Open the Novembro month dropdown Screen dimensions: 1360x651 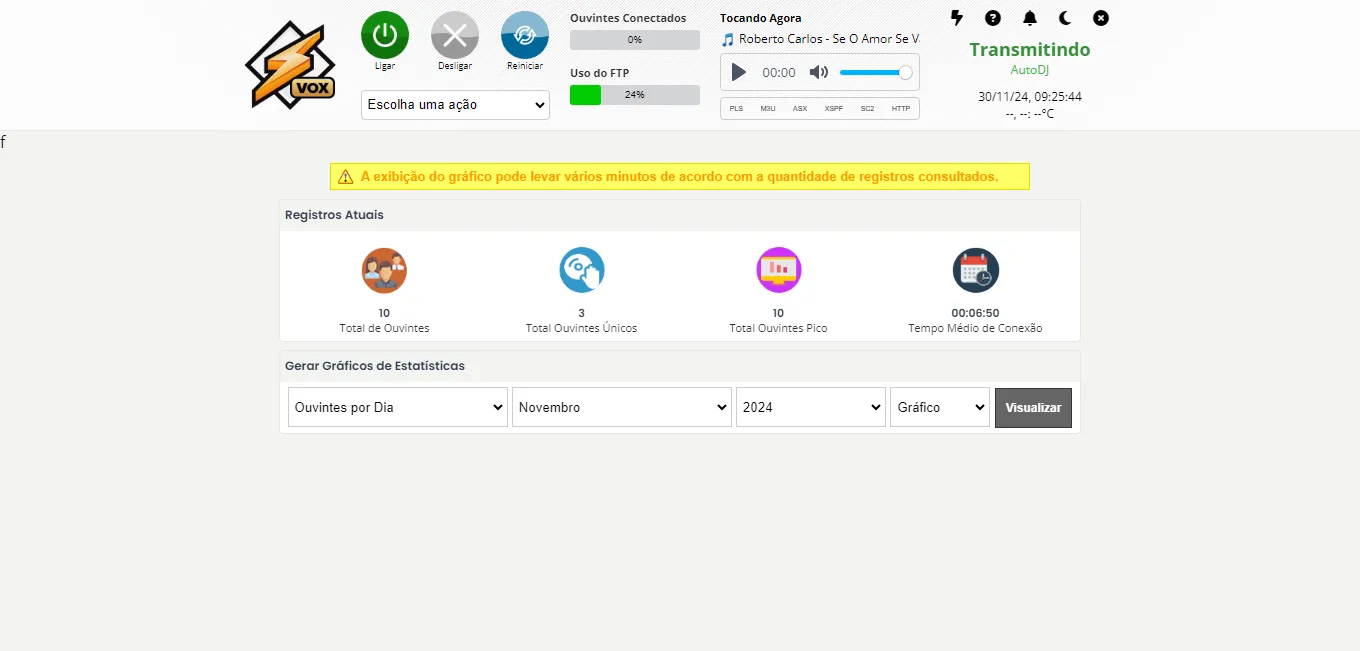(622, 407)
